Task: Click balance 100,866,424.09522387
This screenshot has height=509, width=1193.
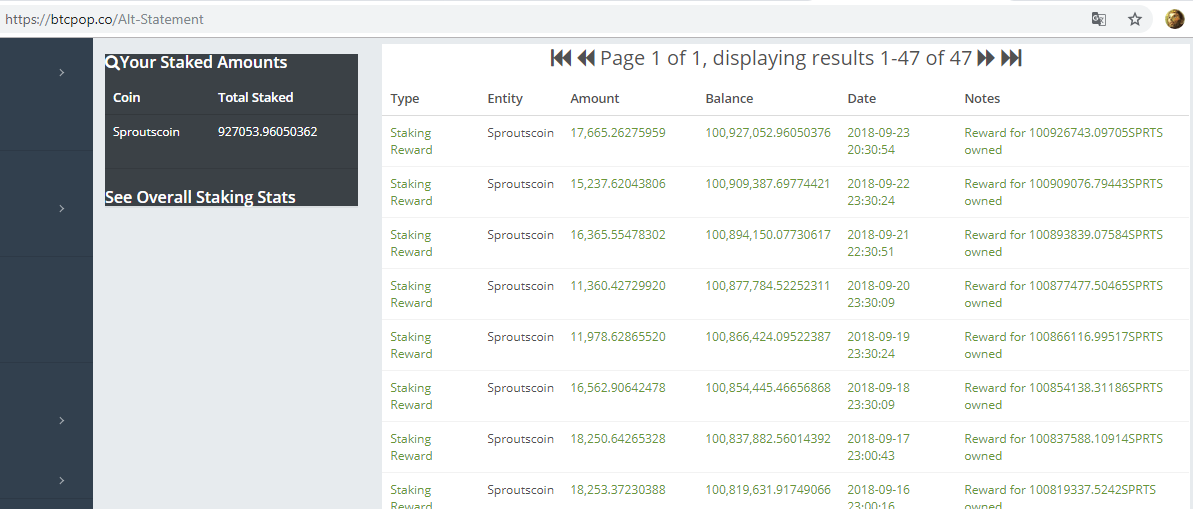Action: tap(768, 336)
